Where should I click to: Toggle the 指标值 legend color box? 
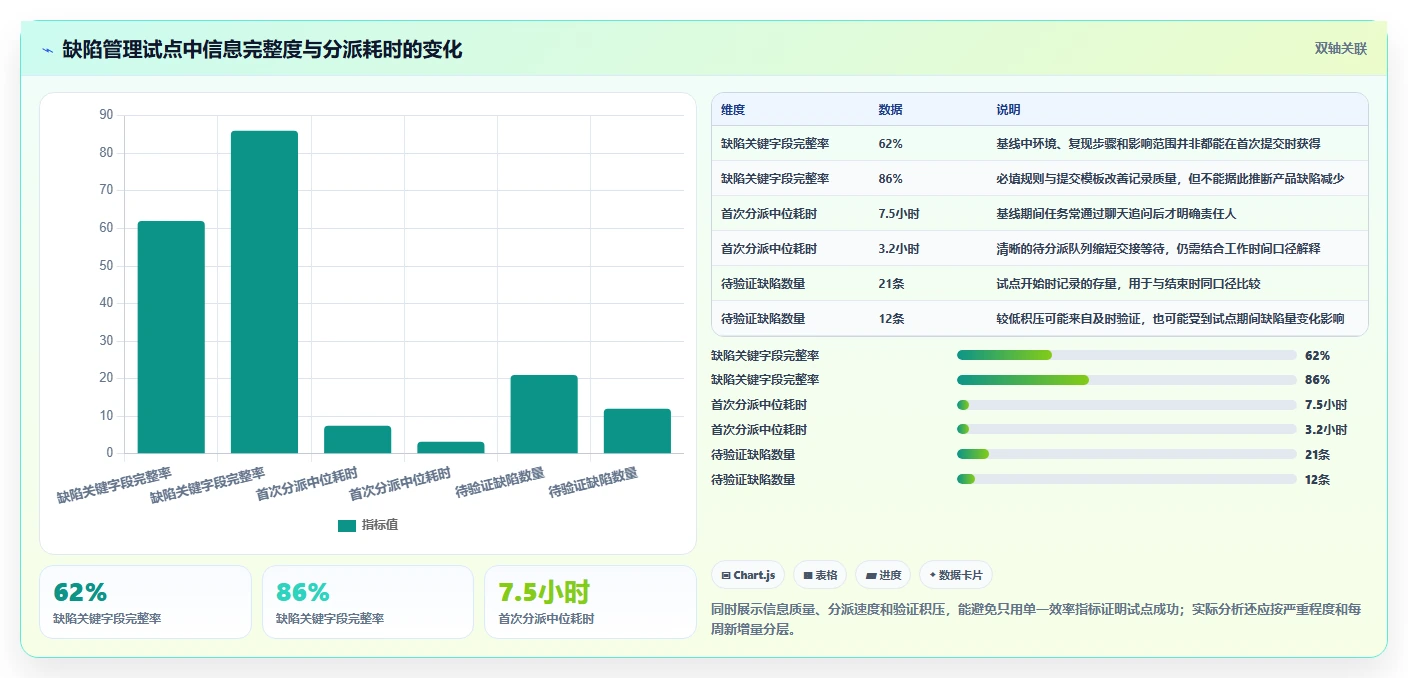pos(347,525)
